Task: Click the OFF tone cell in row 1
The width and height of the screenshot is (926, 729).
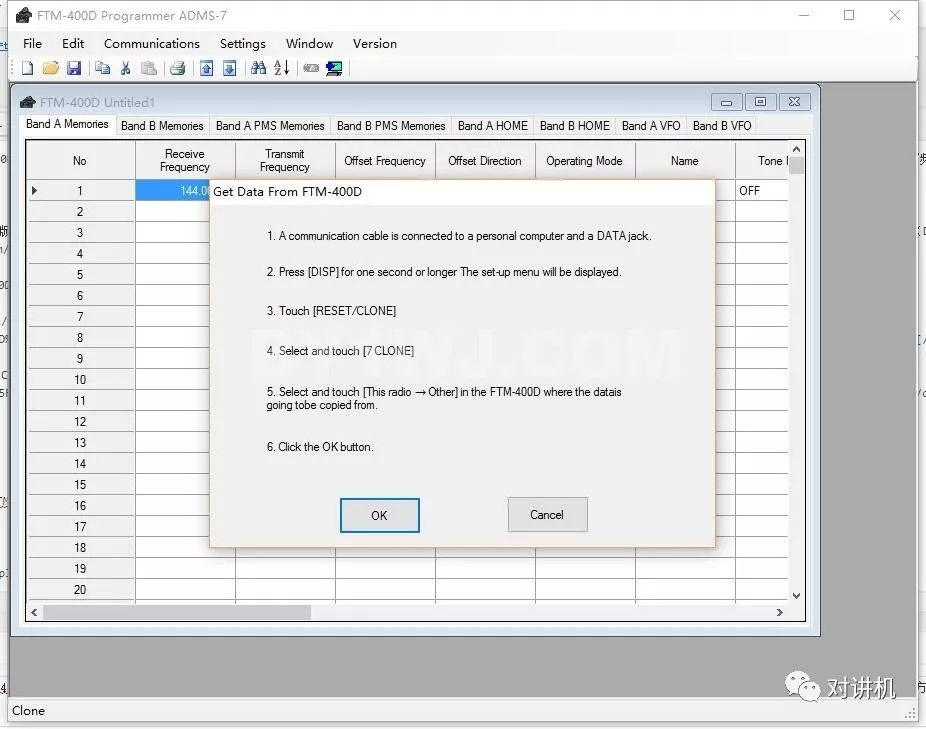Action: click(x=761, y=190)
